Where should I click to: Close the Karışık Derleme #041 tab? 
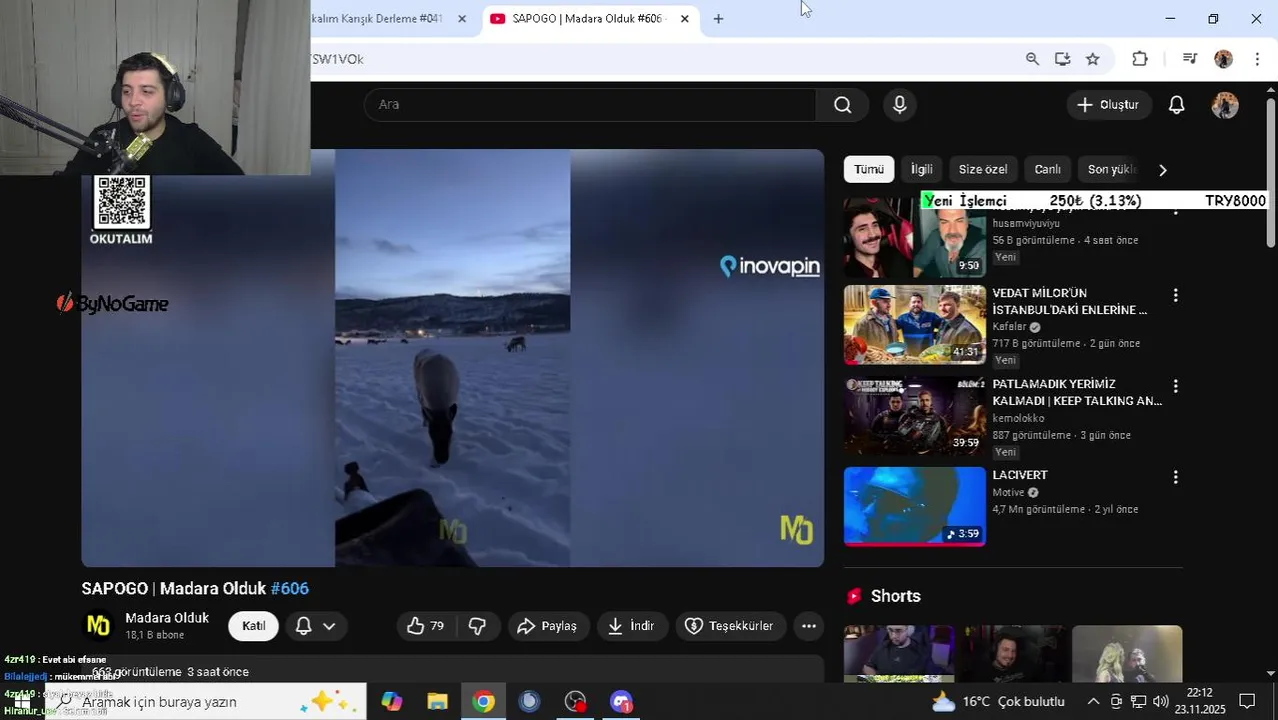(x=462, y=19)
